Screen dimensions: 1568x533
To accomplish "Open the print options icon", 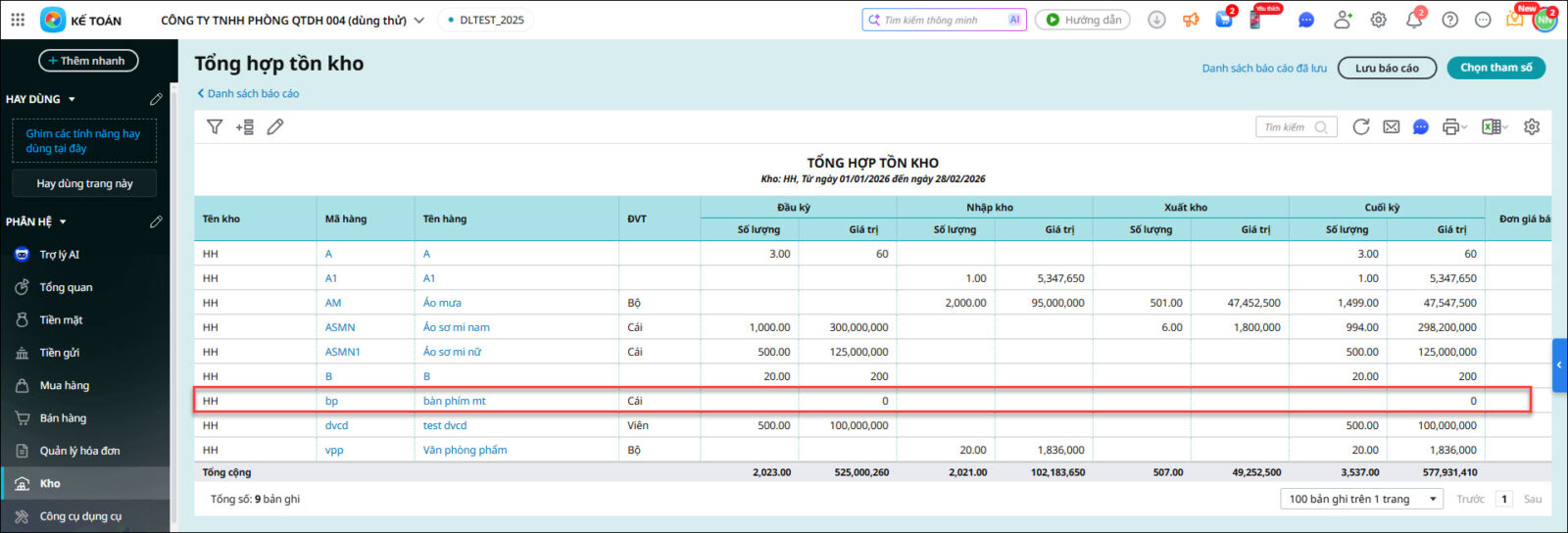I will pos(1453,126).
